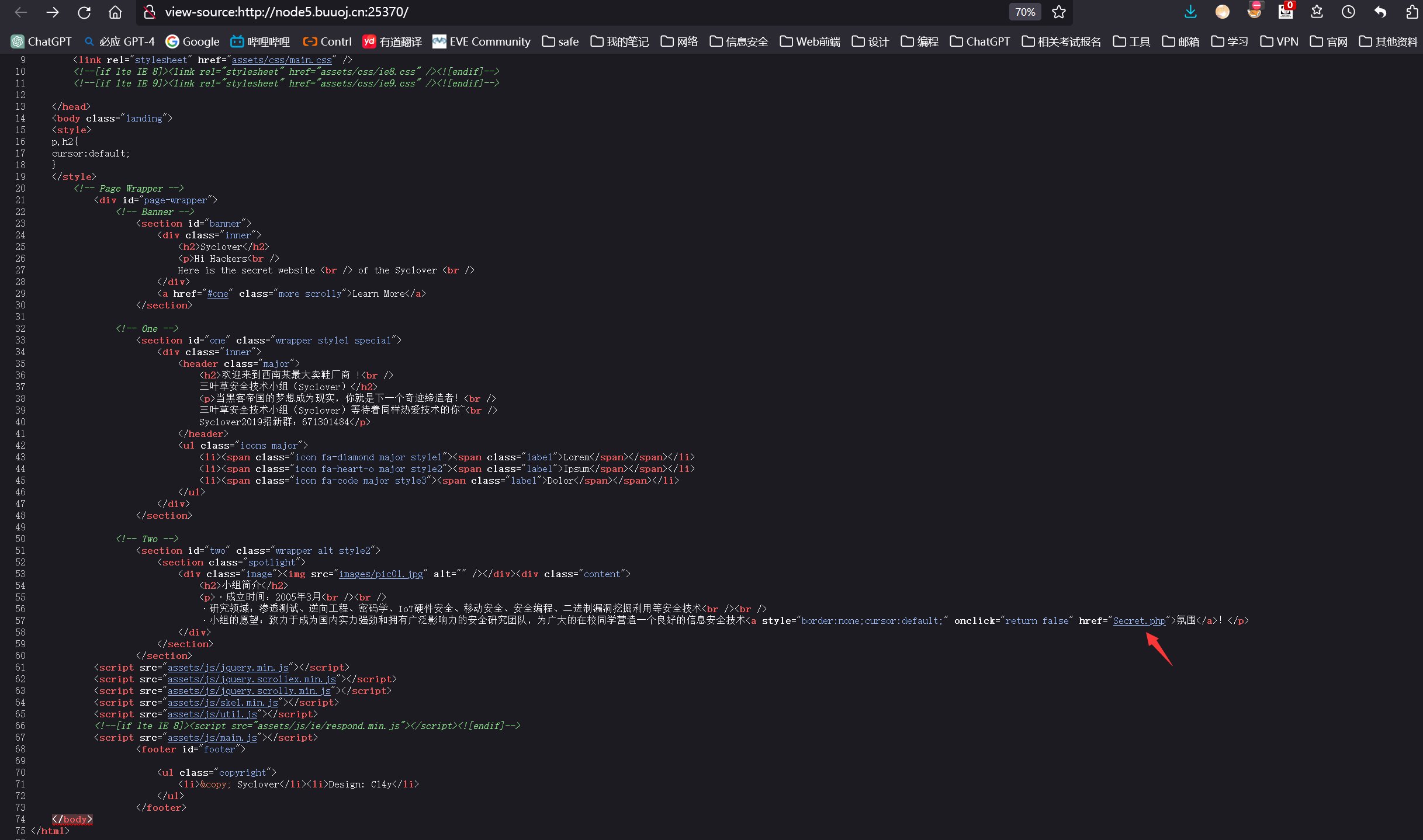Viewport: 1423px width, 840px height.
Task: Follow the Secret.php link in source
Action: pos(1139,621)
